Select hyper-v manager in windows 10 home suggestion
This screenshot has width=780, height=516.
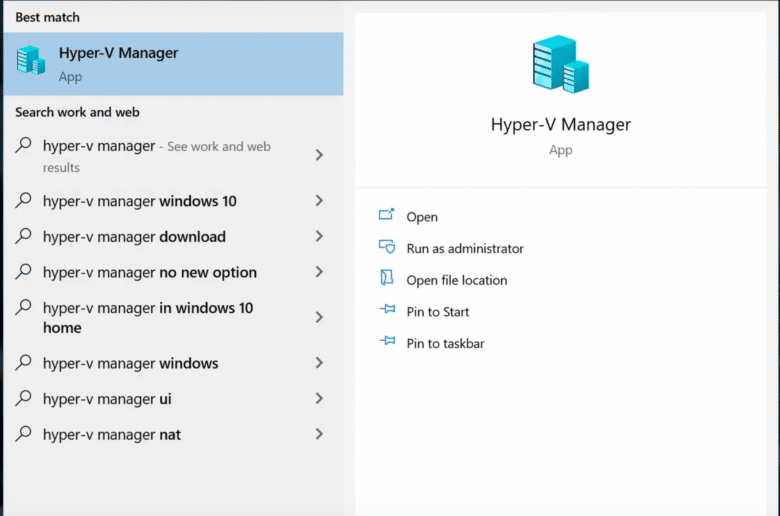(173, 317)
